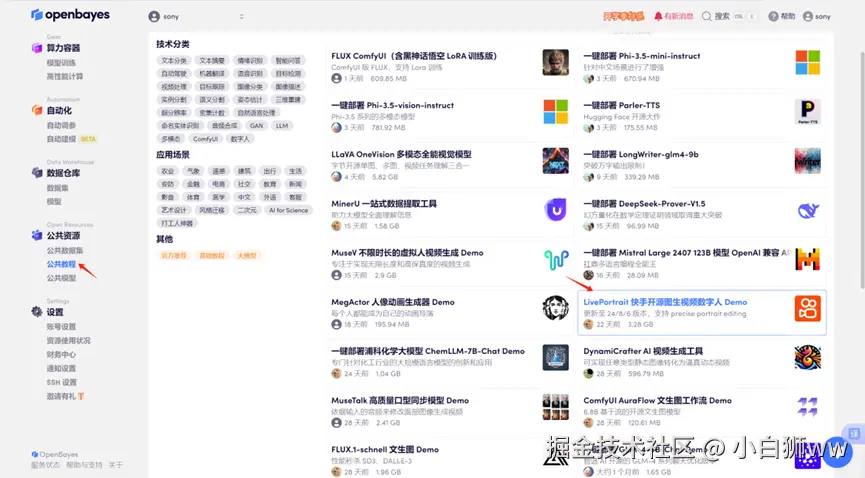865x478 pixels.
Task: Click the ComfyUI AuraFlow purple arrows icon
Action: pos(808,407)
